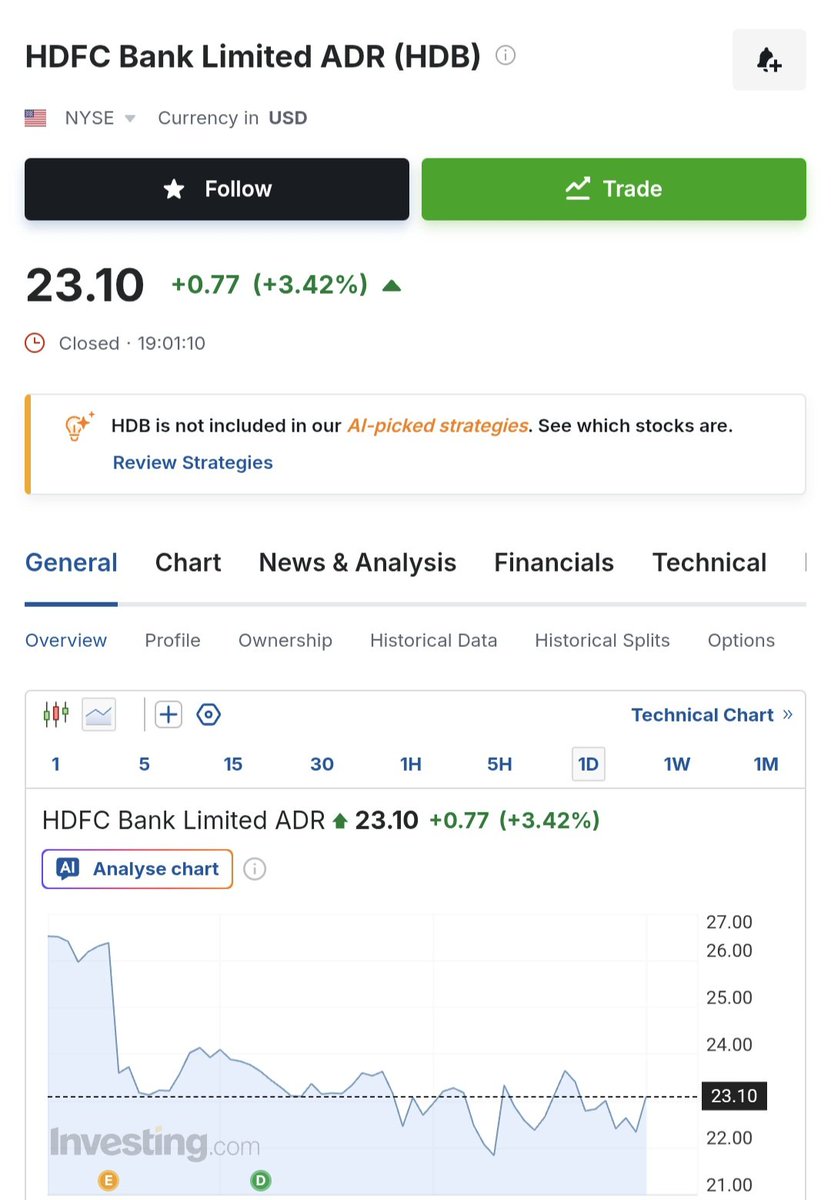Open the info icon beside HDB title

tap(506, 56)
